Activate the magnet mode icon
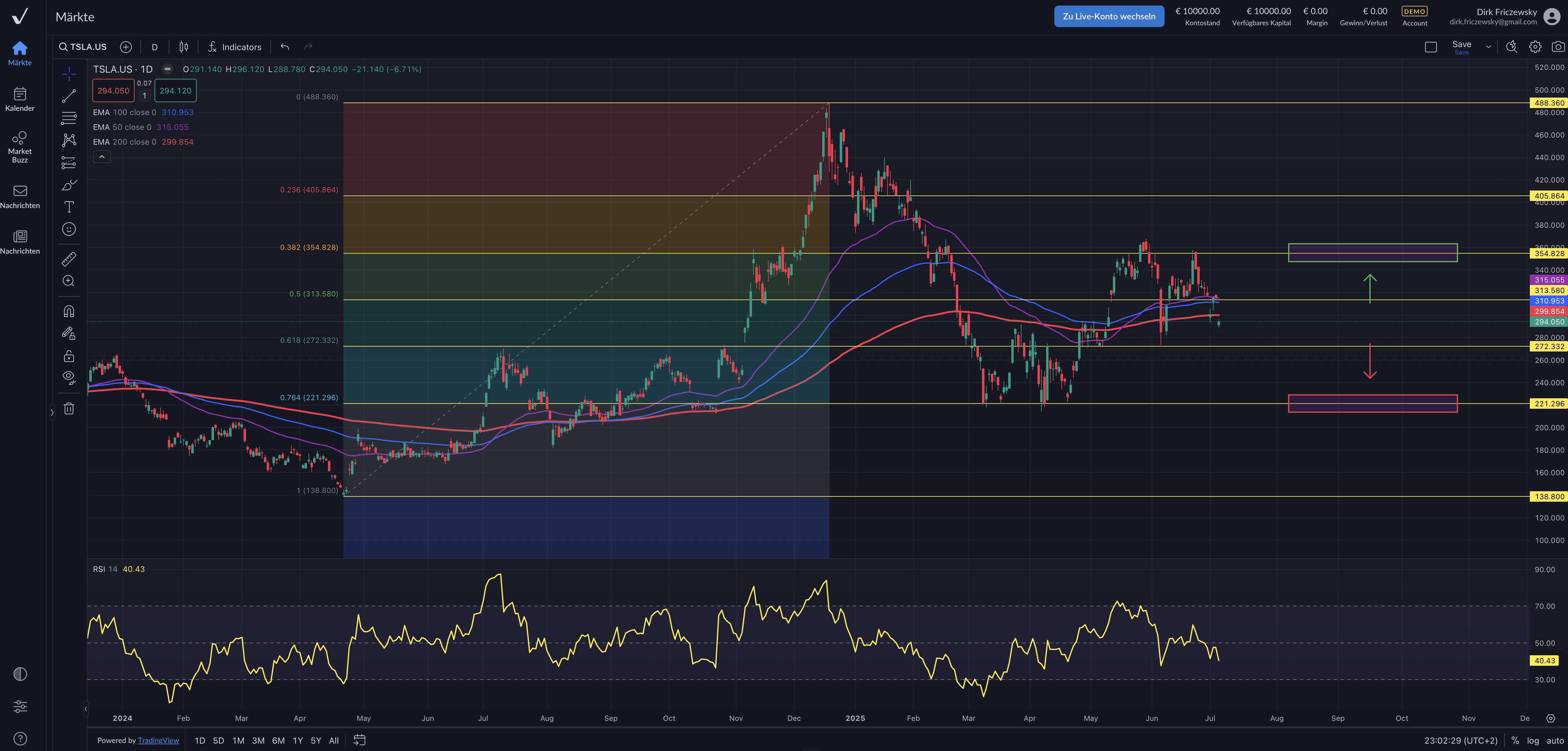The width and height of the screenshot is (1568, 751). tap(69, 311)
